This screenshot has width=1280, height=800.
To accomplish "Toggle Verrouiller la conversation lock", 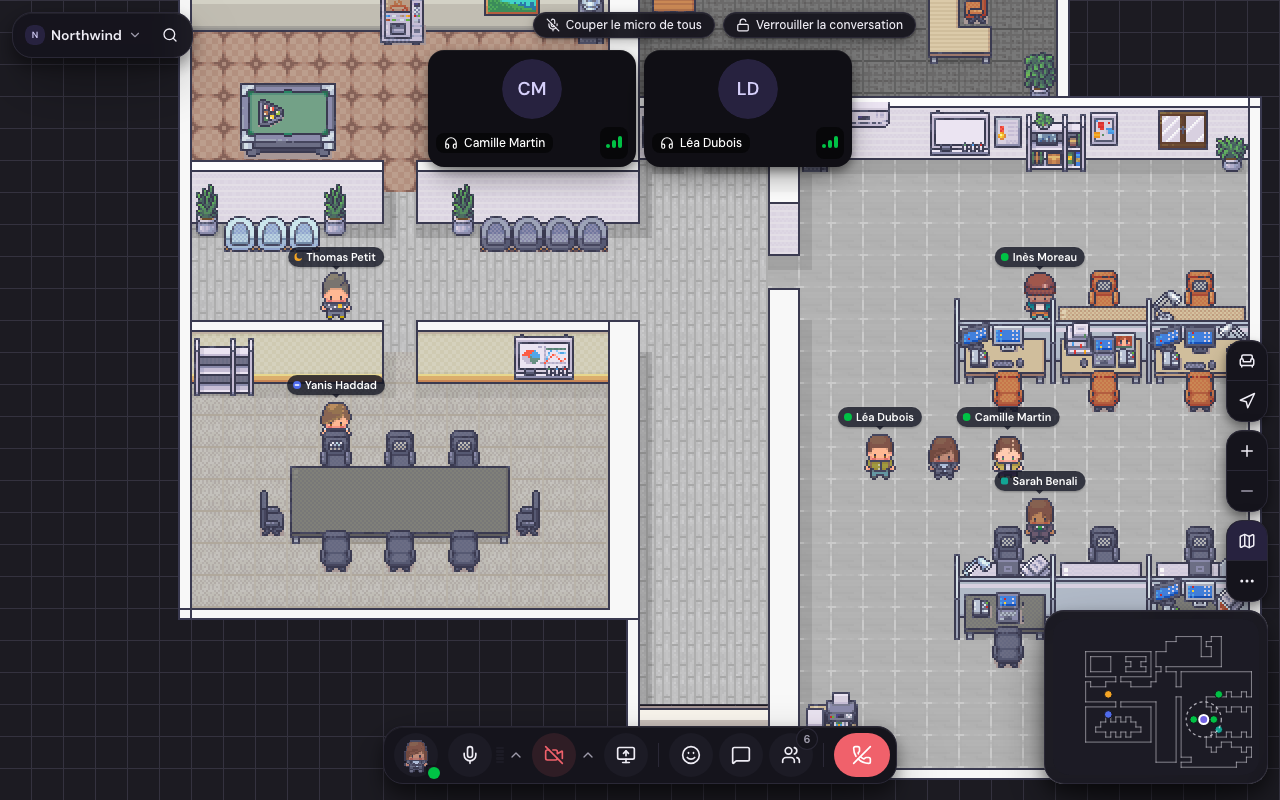I will point(819,25).
